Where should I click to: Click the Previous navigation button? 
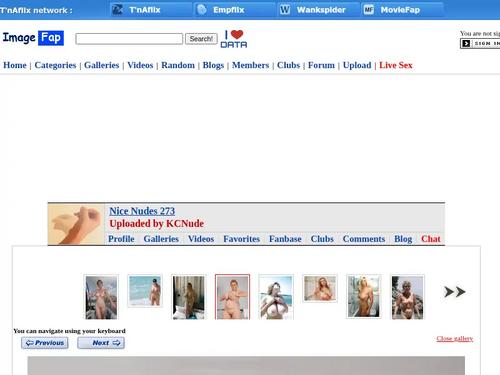click(x=45, y=343)
